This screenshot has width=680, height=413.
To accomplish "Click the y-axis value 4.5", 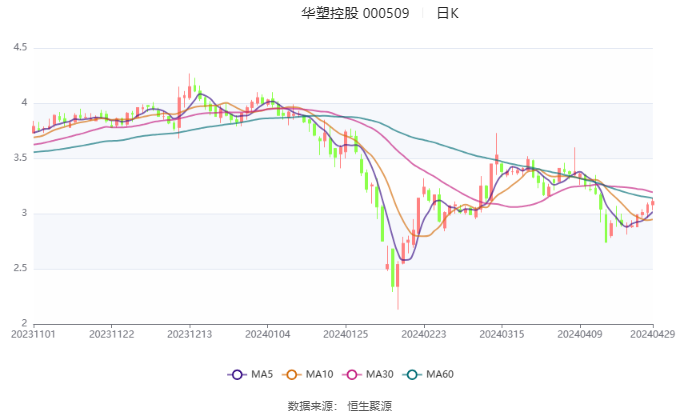I will [x=20, y=47].
